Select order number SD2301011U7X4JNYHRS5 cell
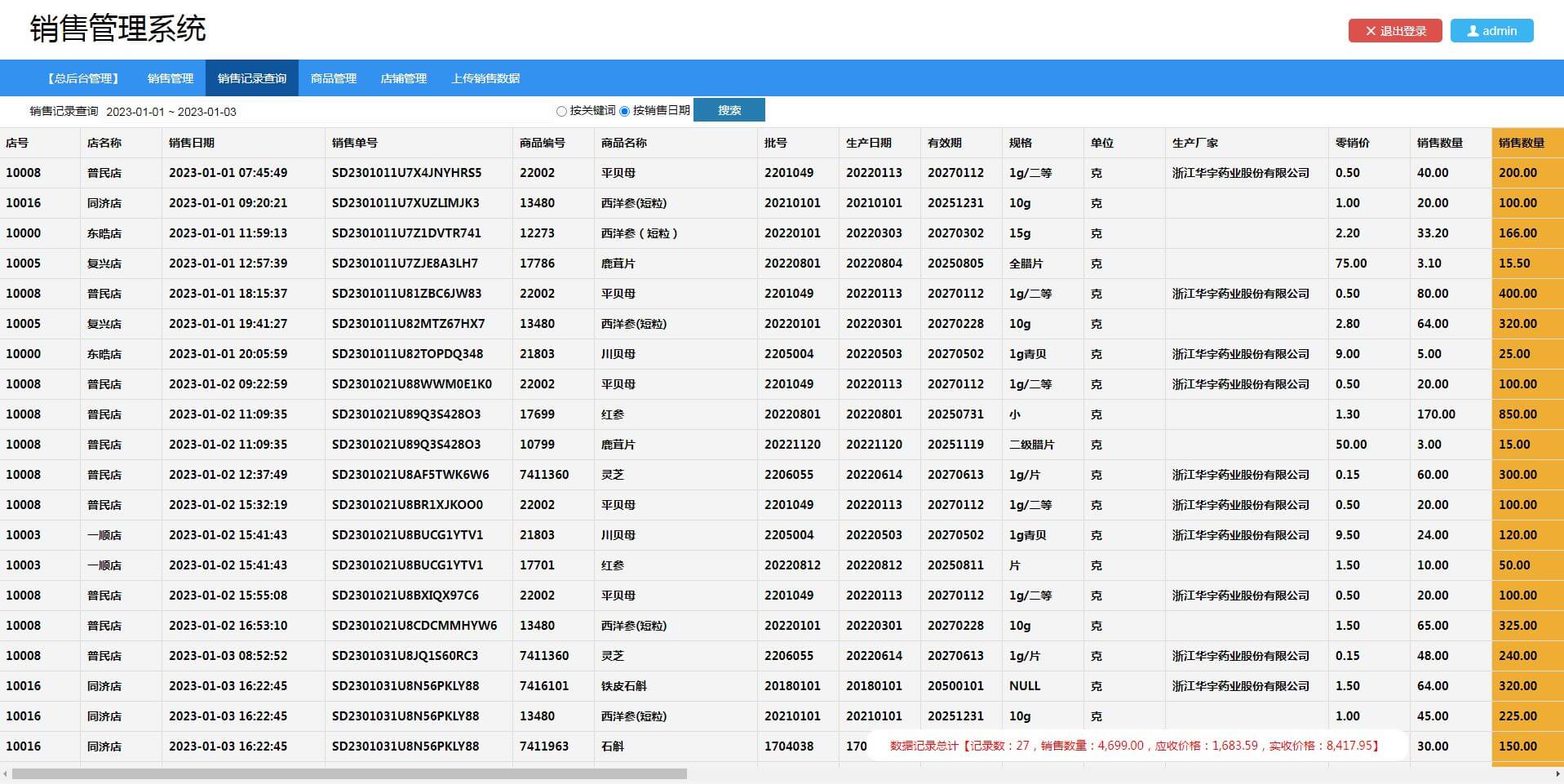 [x=406, y=173]
